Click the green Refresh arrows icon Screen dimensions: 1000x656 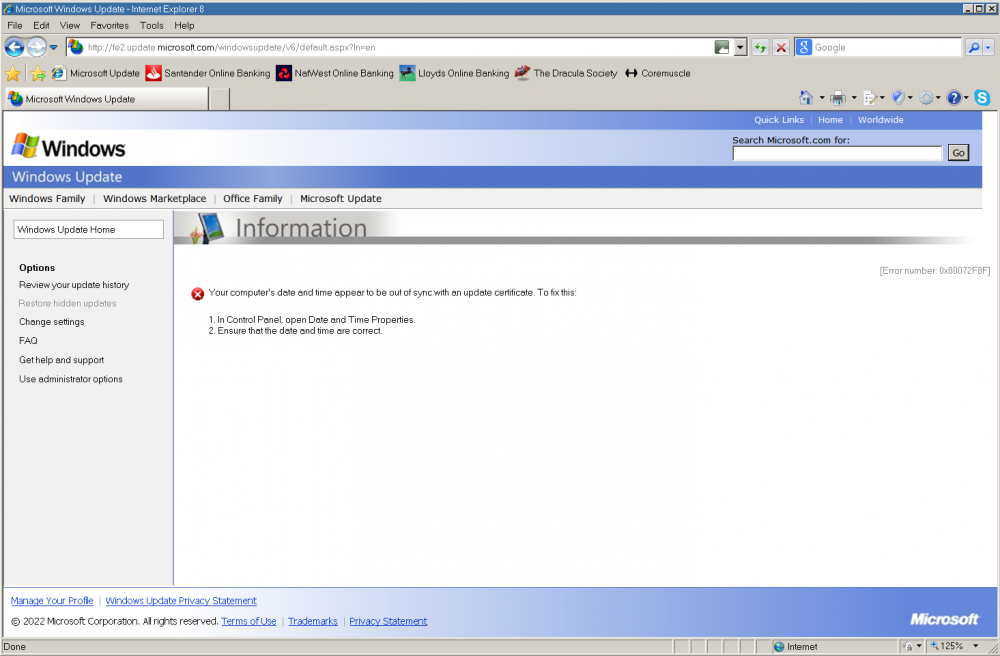pyautogui.click(x=760, y=47)
